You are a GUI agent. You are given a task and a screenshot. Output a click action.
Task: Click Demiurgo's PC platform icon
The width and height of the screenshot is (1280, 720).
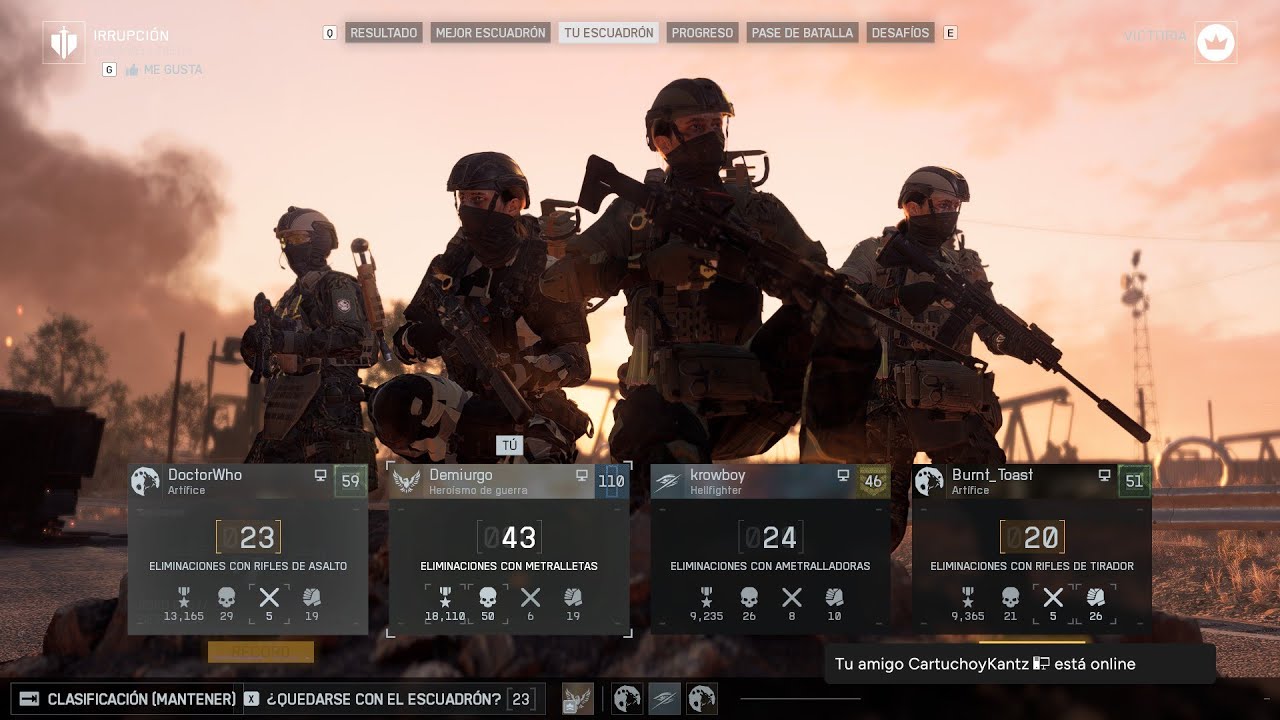(x=582, y=476)
